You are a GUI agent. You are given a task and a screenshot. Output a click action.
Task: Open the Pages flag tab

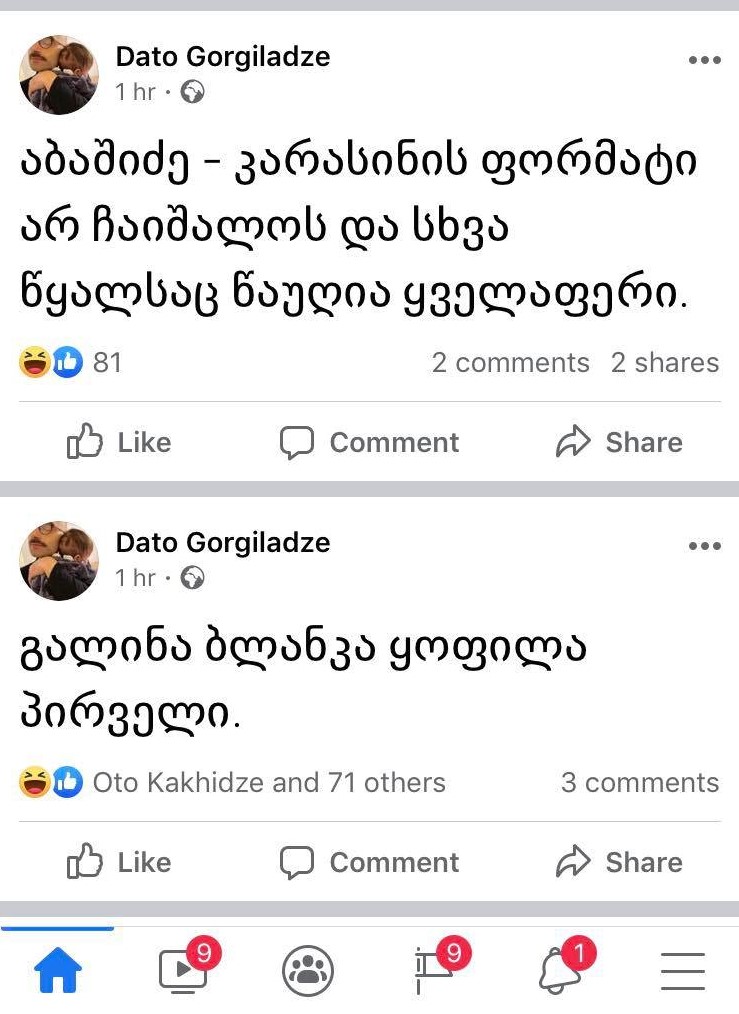[x=435, y=970]
